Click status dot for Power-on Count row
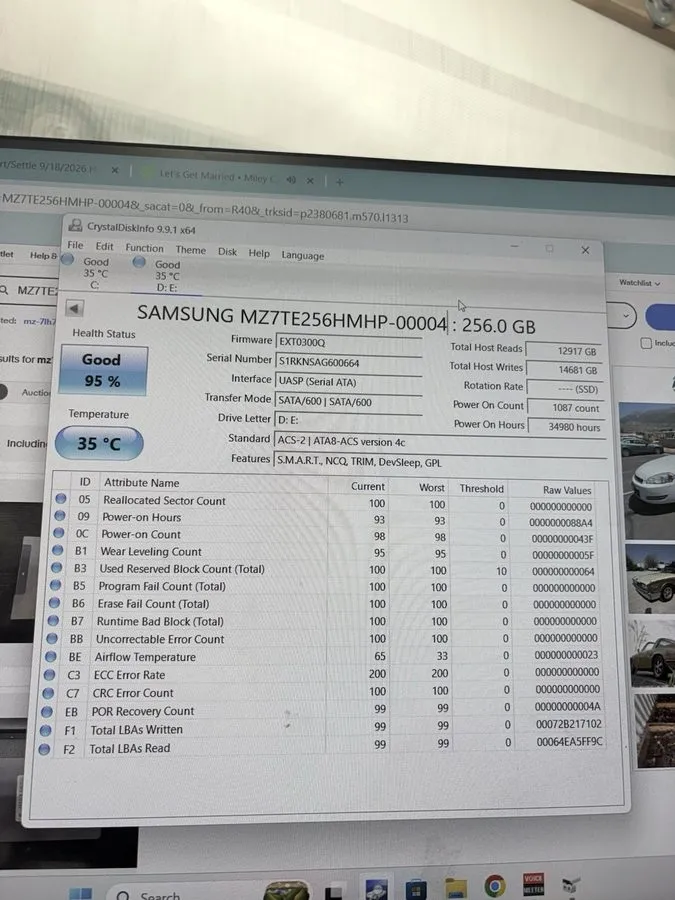The height and width of the screenshot is (900, 675). (x=59, y=533)
